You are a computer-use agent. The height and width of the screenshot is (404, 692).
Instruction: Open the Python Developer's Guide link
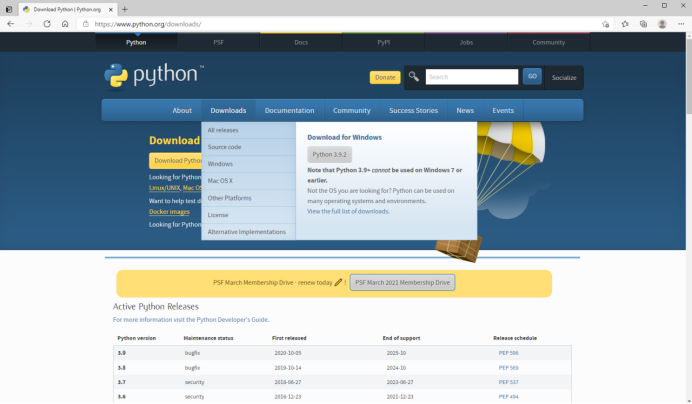pyautogui.click(x=233, y=320)
